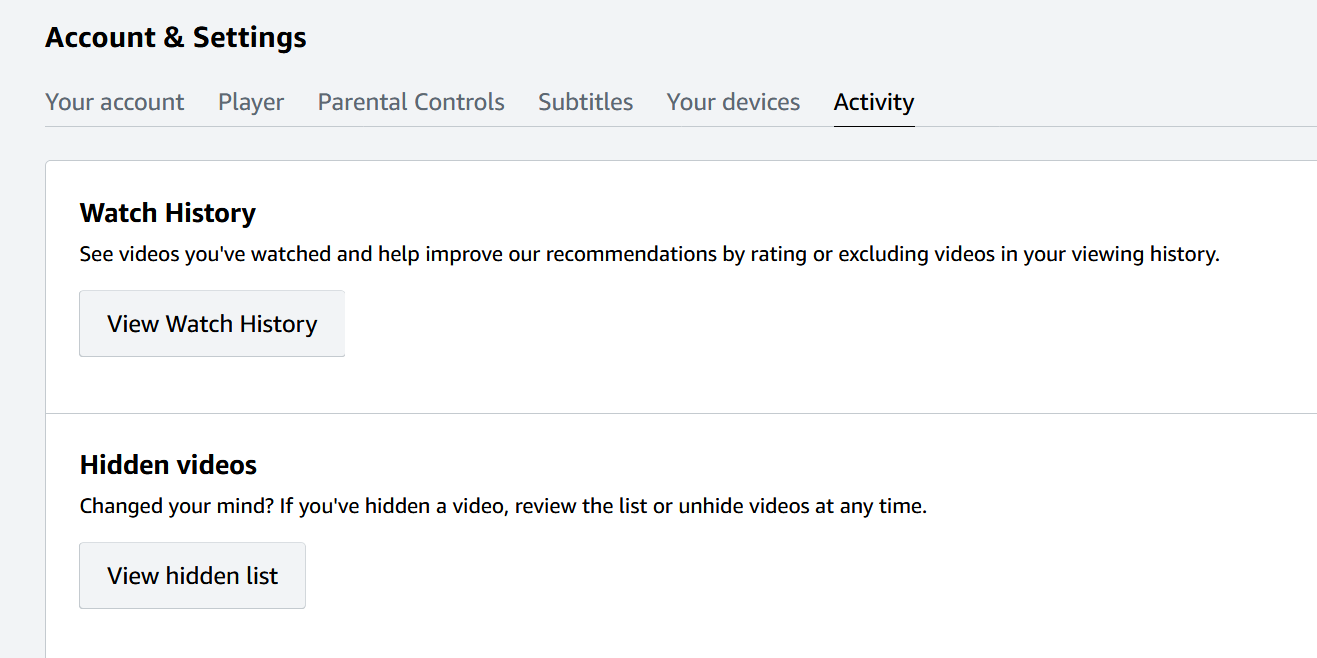Open the Your devices tab

click(733, 102)
